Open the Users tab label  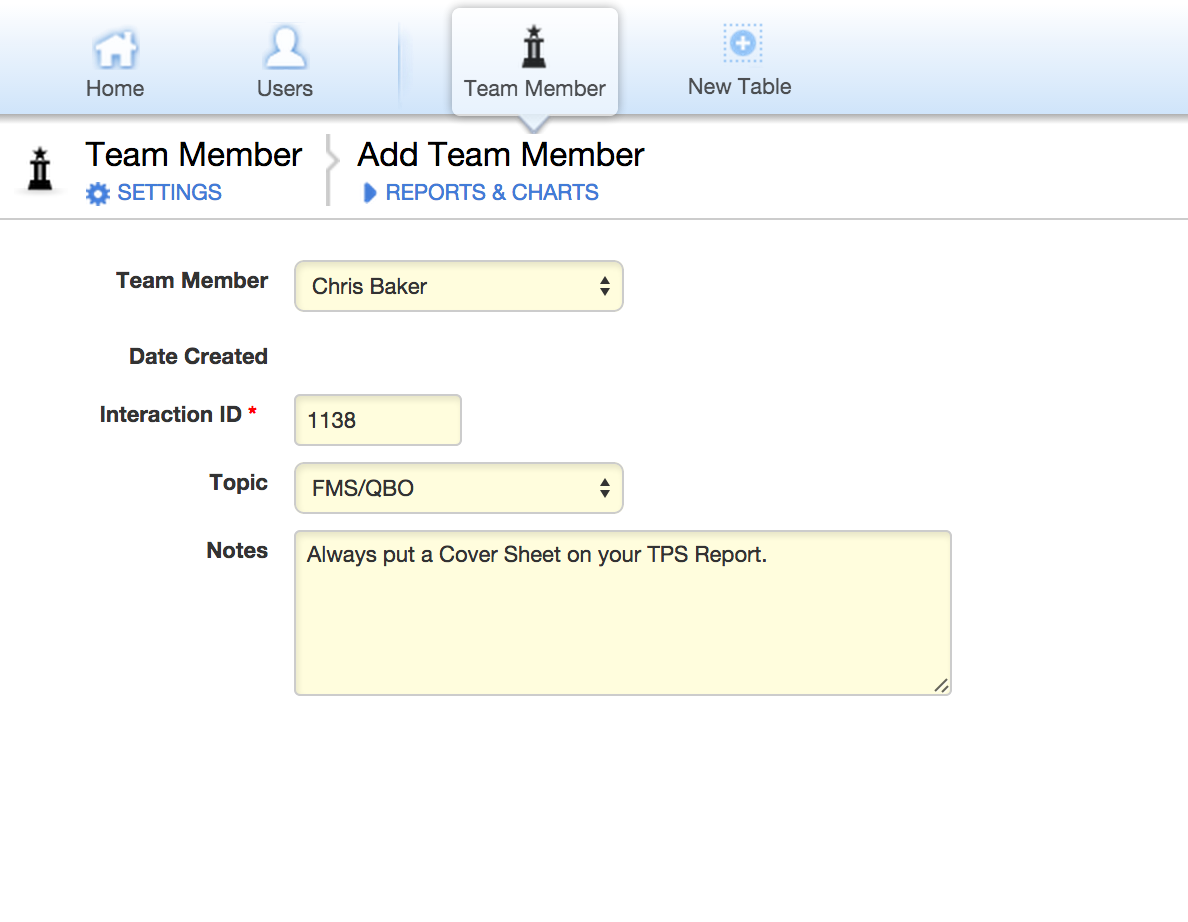(285, 89)
